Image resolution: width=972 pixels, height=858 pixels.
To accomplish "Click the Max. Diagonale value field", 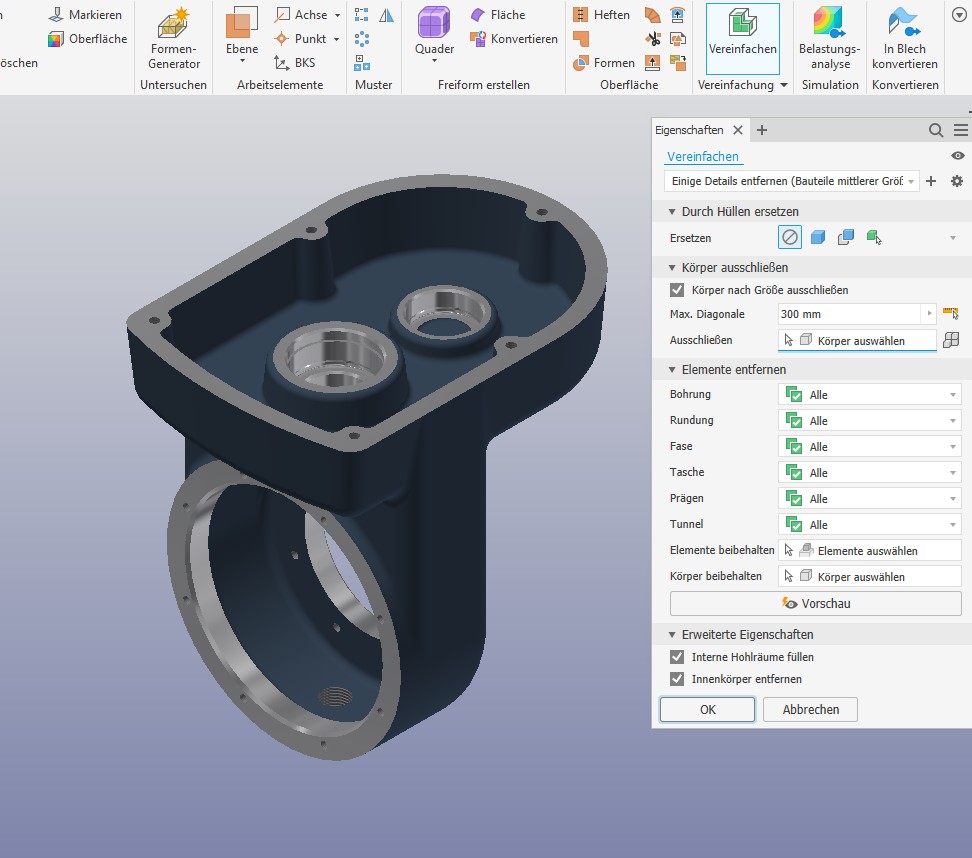I will pos(850,314).
